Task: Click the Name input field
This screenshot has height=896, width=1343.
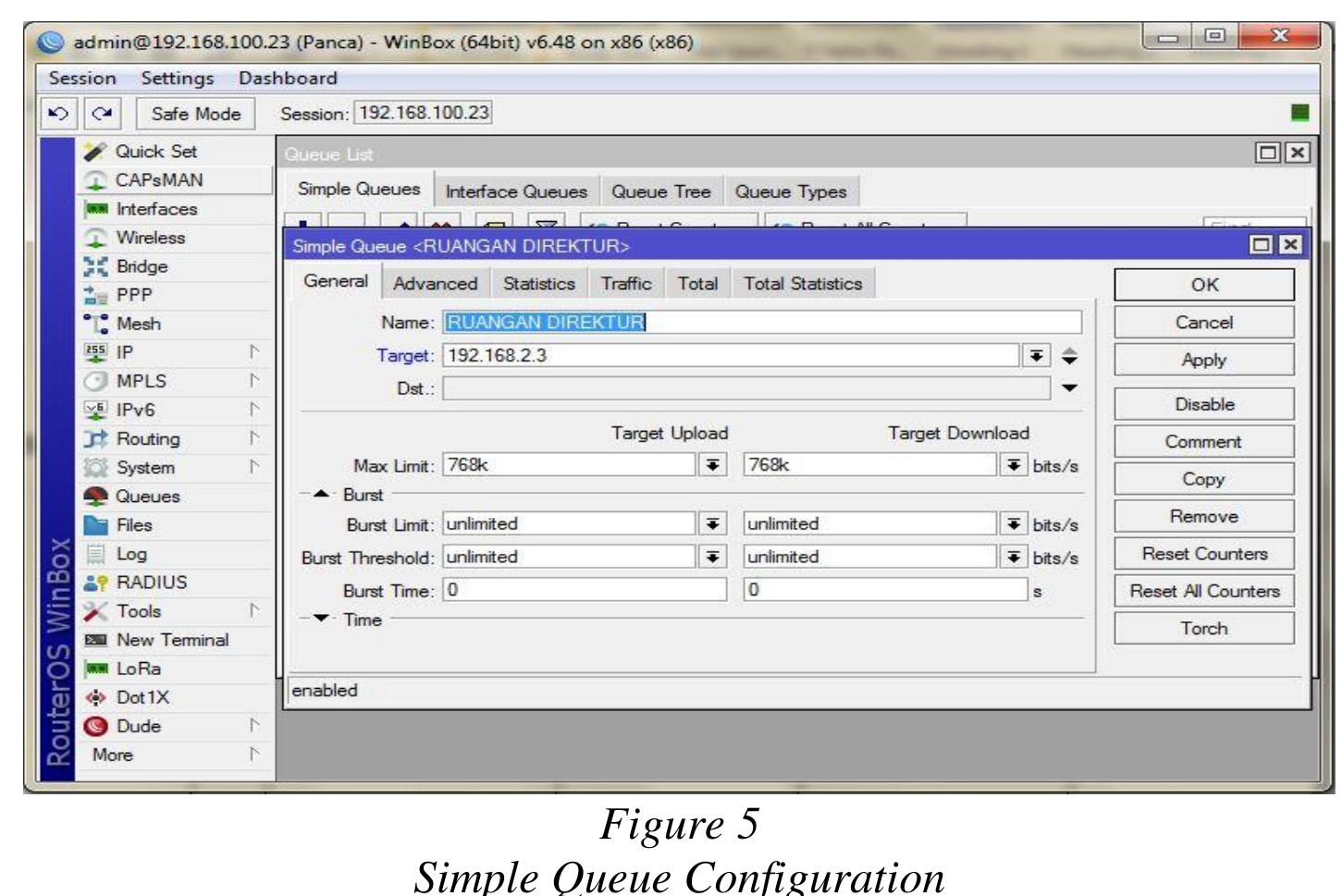Action: (x=762, y=322)
